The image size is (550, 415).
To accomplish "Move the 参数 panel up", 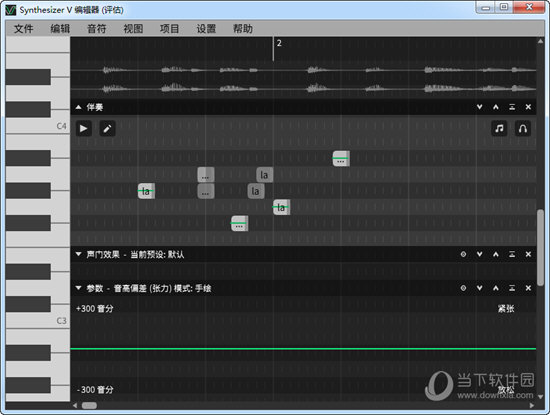I will (x=496, y=288).
